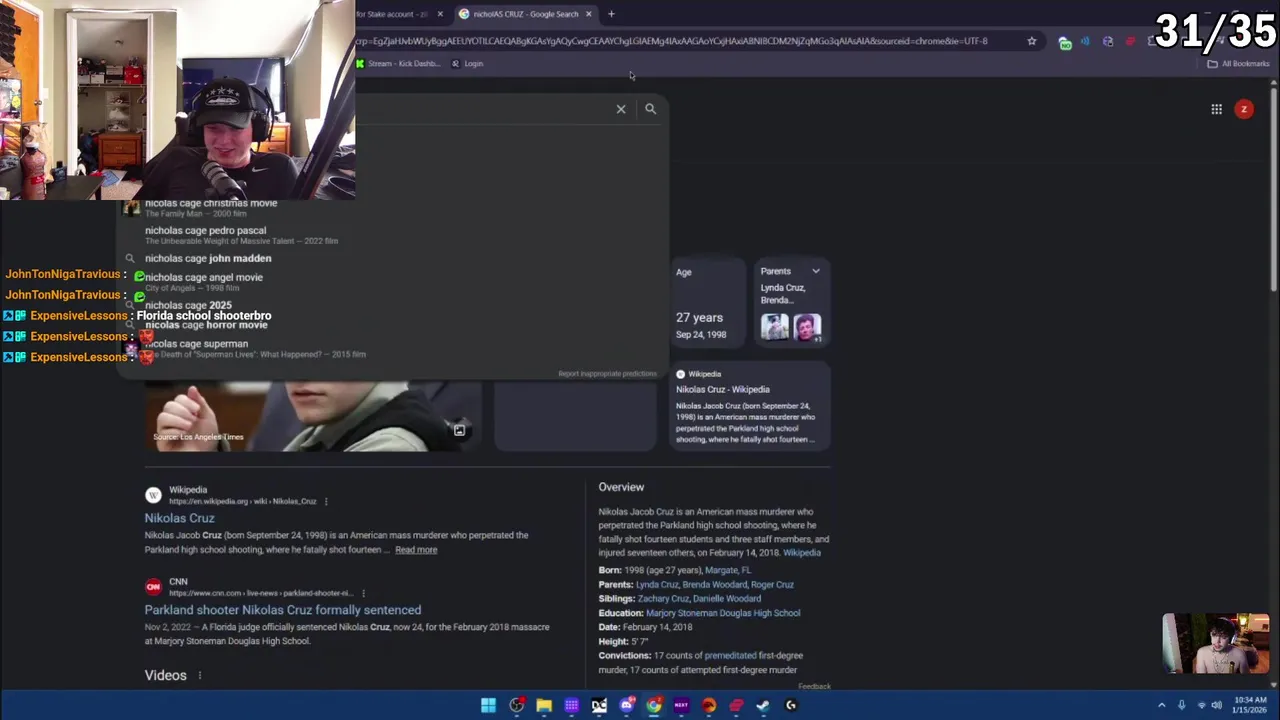Open Discord from the taskbar
Screen dimensions: 1280x720
[626, 705]
